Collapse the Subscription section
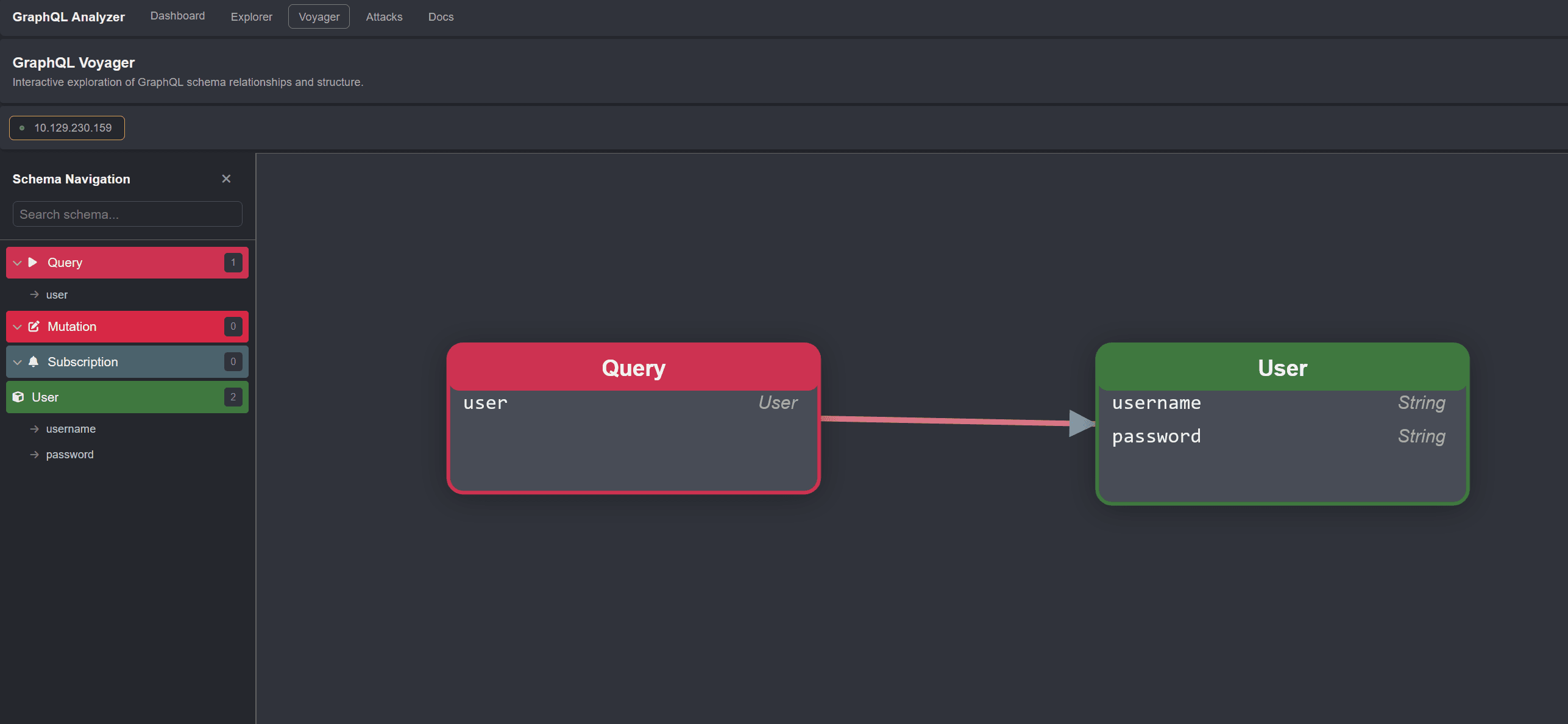The height and width of the screenshot is (724, 1568). point(17,361)
